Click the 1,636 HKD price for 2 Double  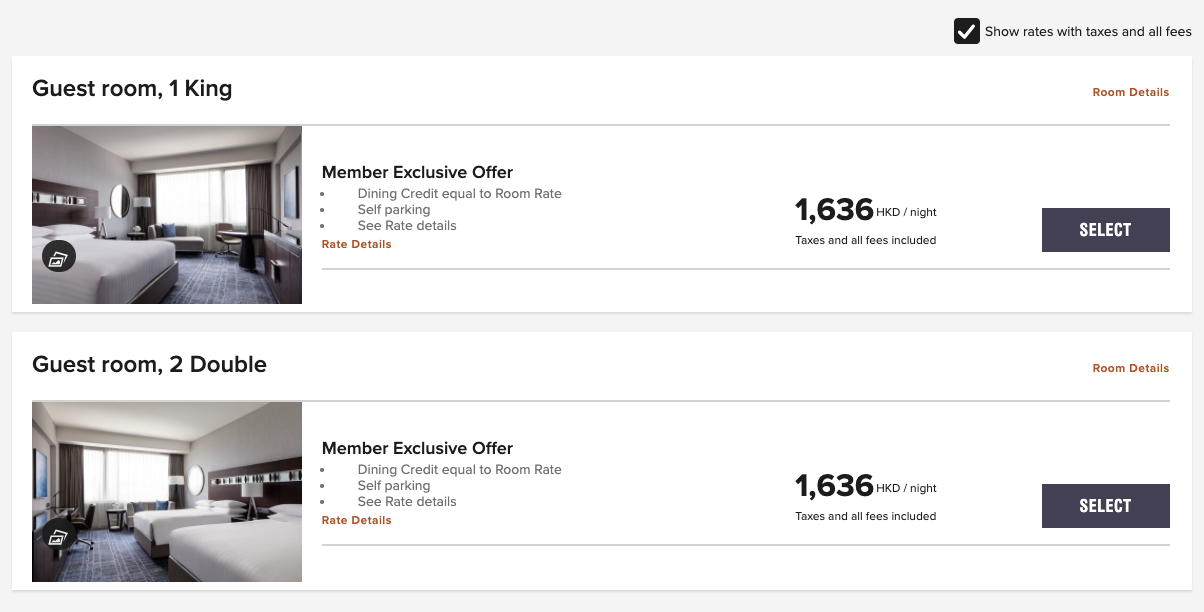point(865,486)
